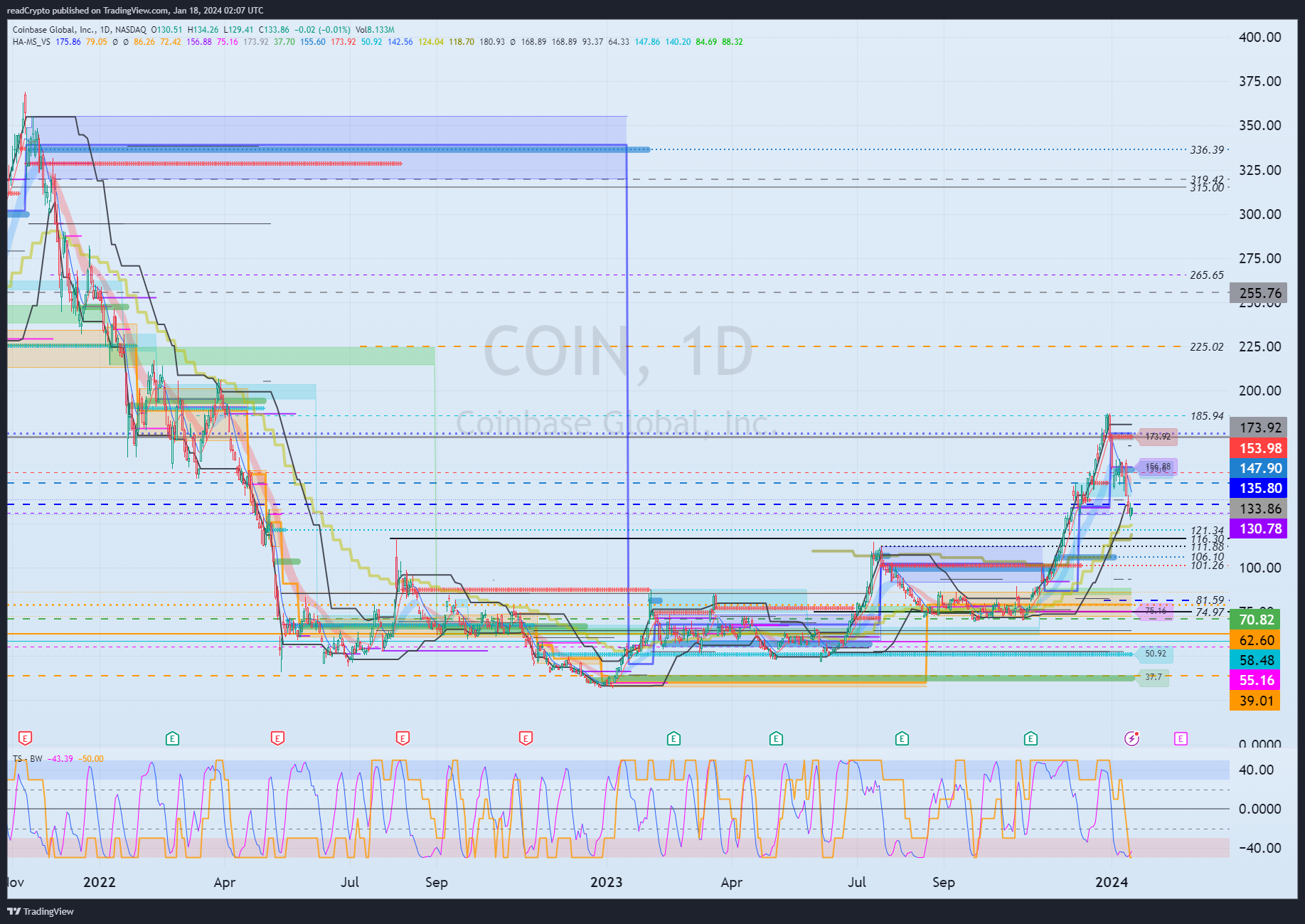
Task: Select the 225.02 orange line label
Action: pos(1207,346)
